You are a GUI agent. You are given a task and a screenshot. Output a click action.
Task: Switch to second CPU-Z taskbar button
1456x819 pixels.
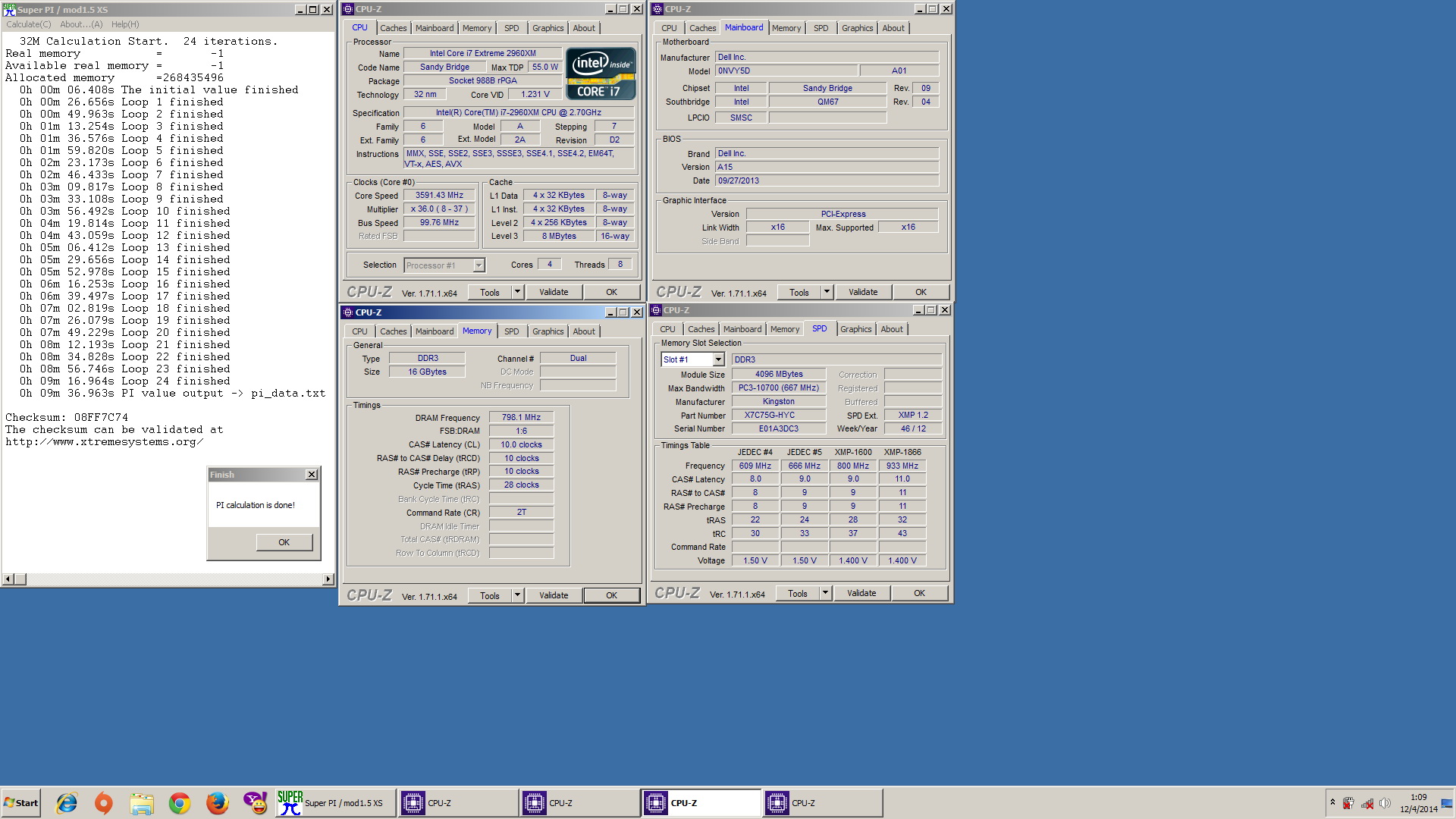579,803
